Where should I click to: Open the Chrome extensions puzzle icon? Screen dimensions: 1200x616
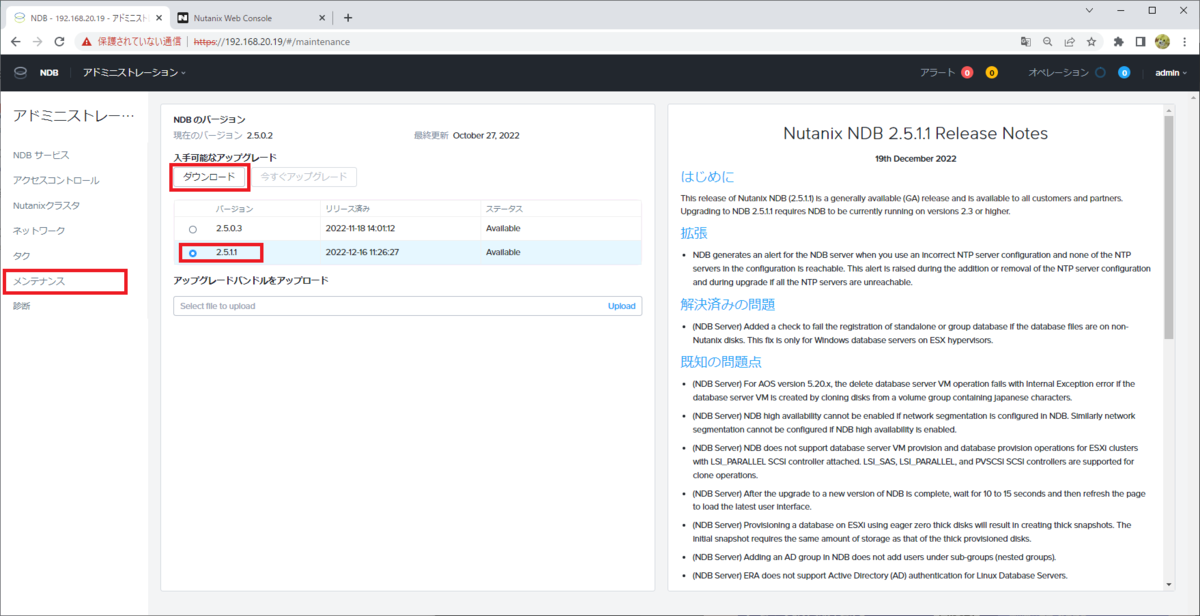tap(1119, 42)
